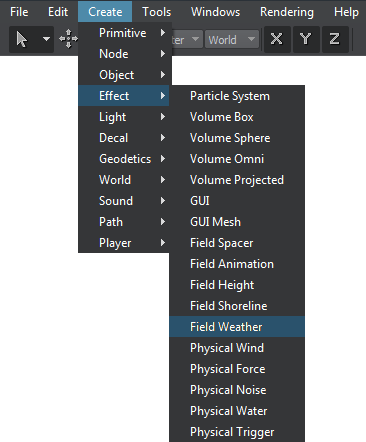The image size is (366, 442).
Task: Toggle the Y axis button
Action: pos(306,39)
